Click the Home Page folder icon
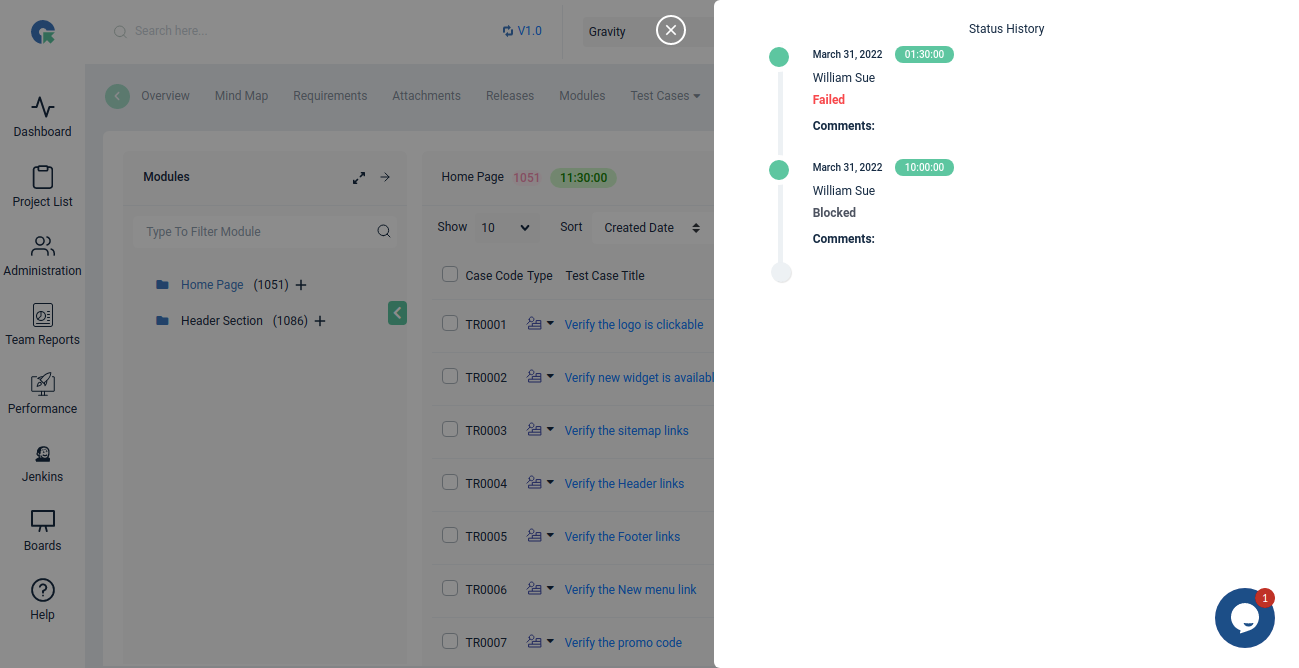Screen dimensions: 1299x668 [162, 285]
